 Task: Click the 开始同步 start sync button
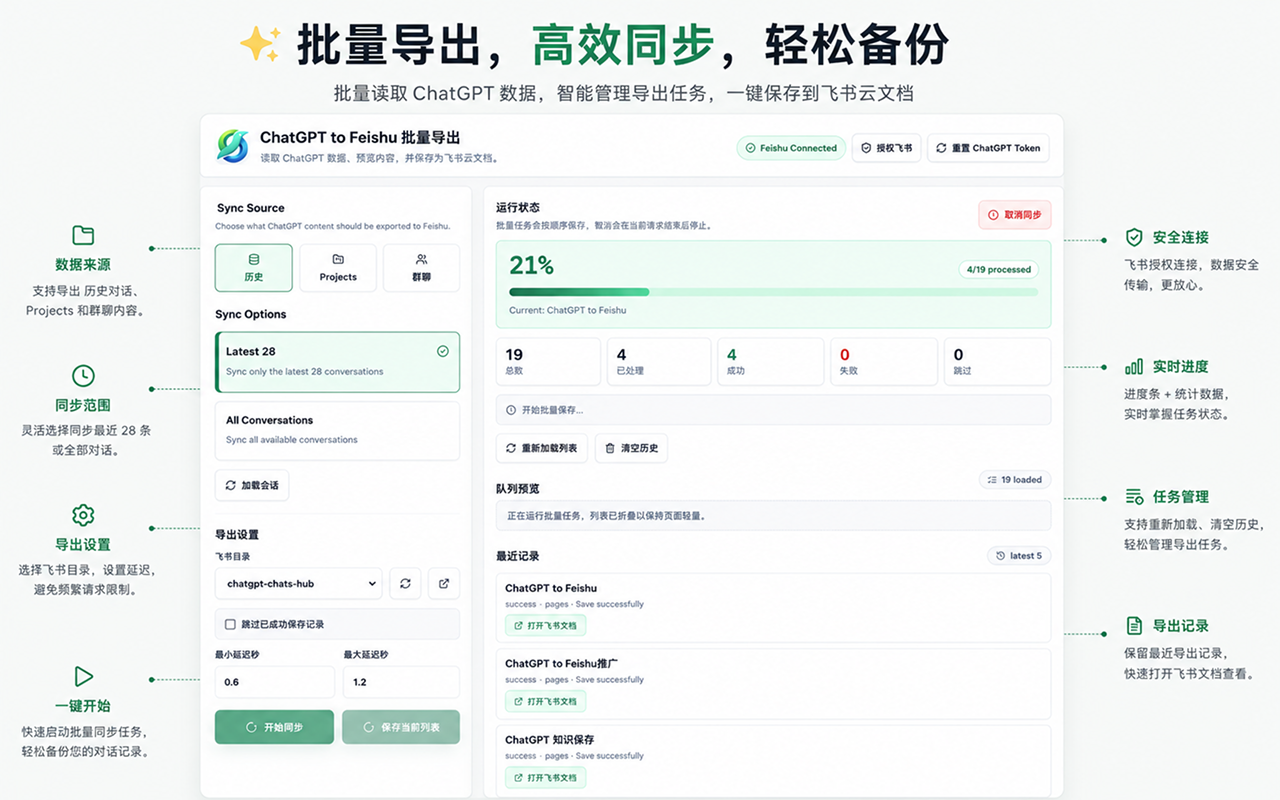pos(274,727)
